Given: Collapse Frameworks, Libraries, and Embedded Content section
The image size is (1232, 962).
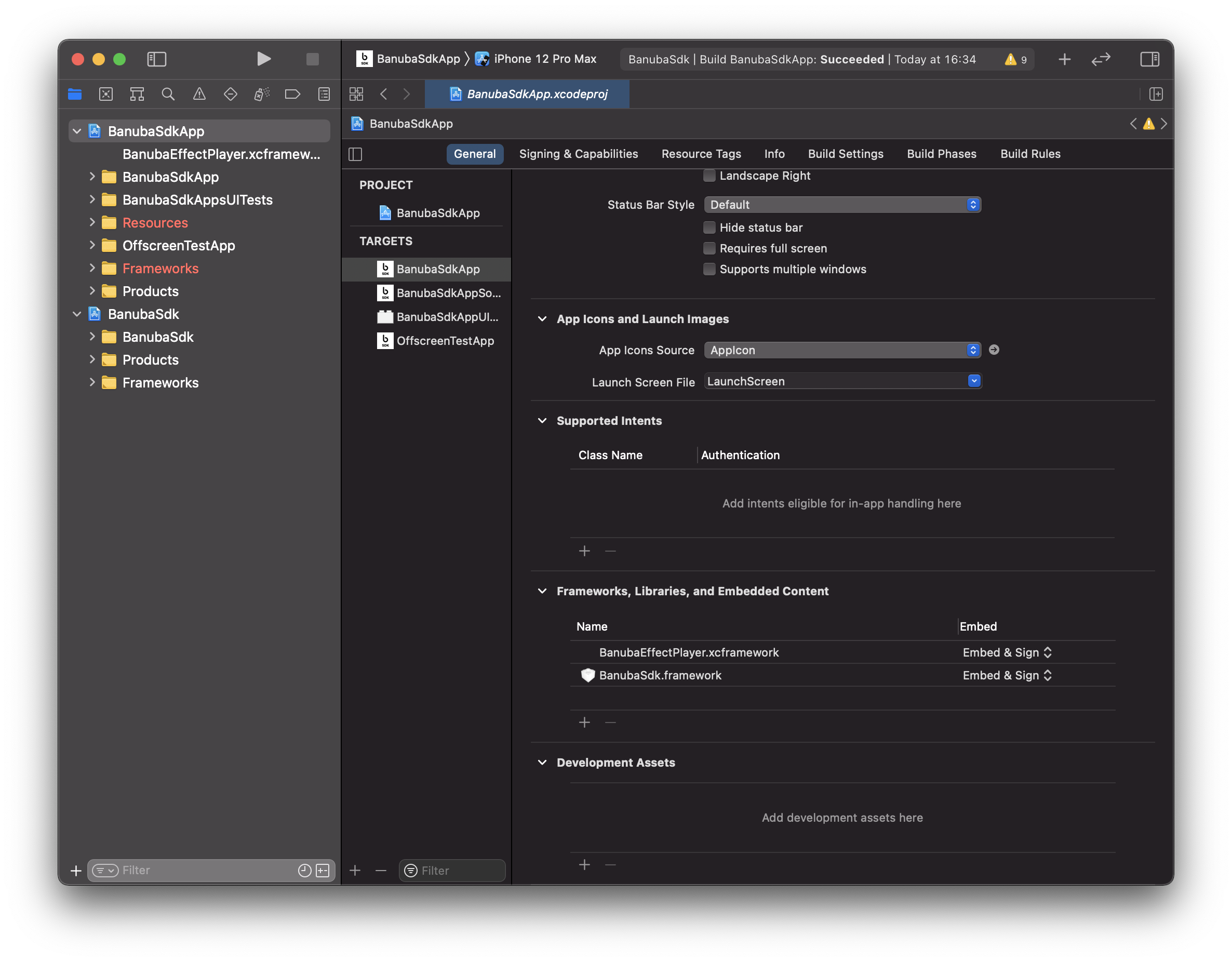Looking at the screenshot, I should click(x=542, y=591).
